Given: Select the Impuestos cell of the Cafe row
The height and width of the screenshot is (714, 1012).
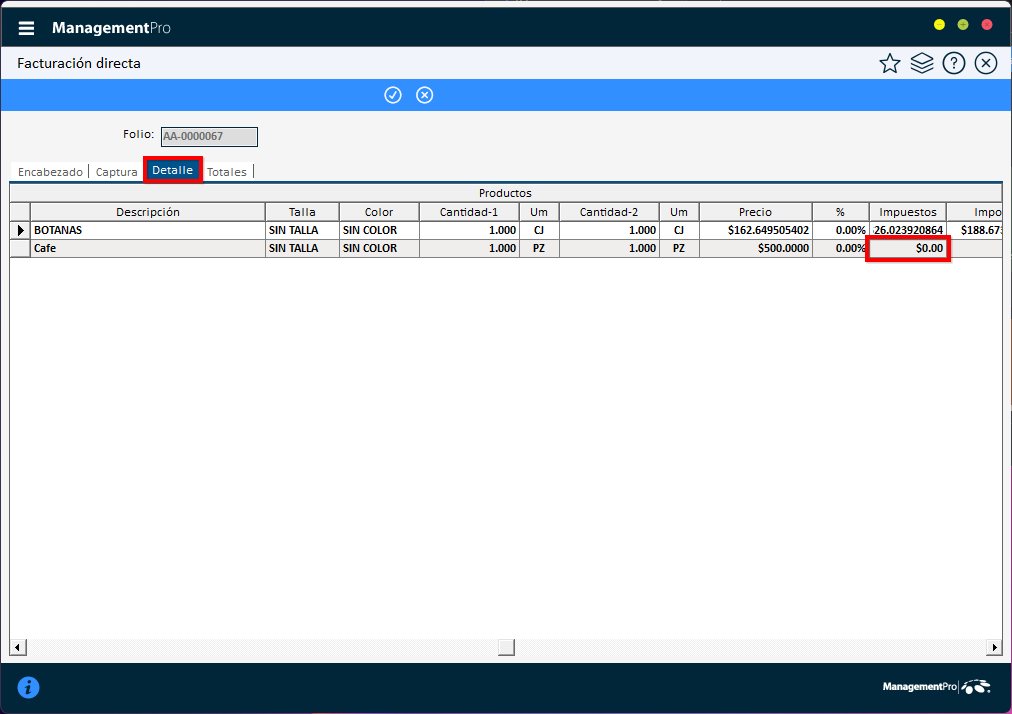Looking at the screenshot, I should click(906, 248).
